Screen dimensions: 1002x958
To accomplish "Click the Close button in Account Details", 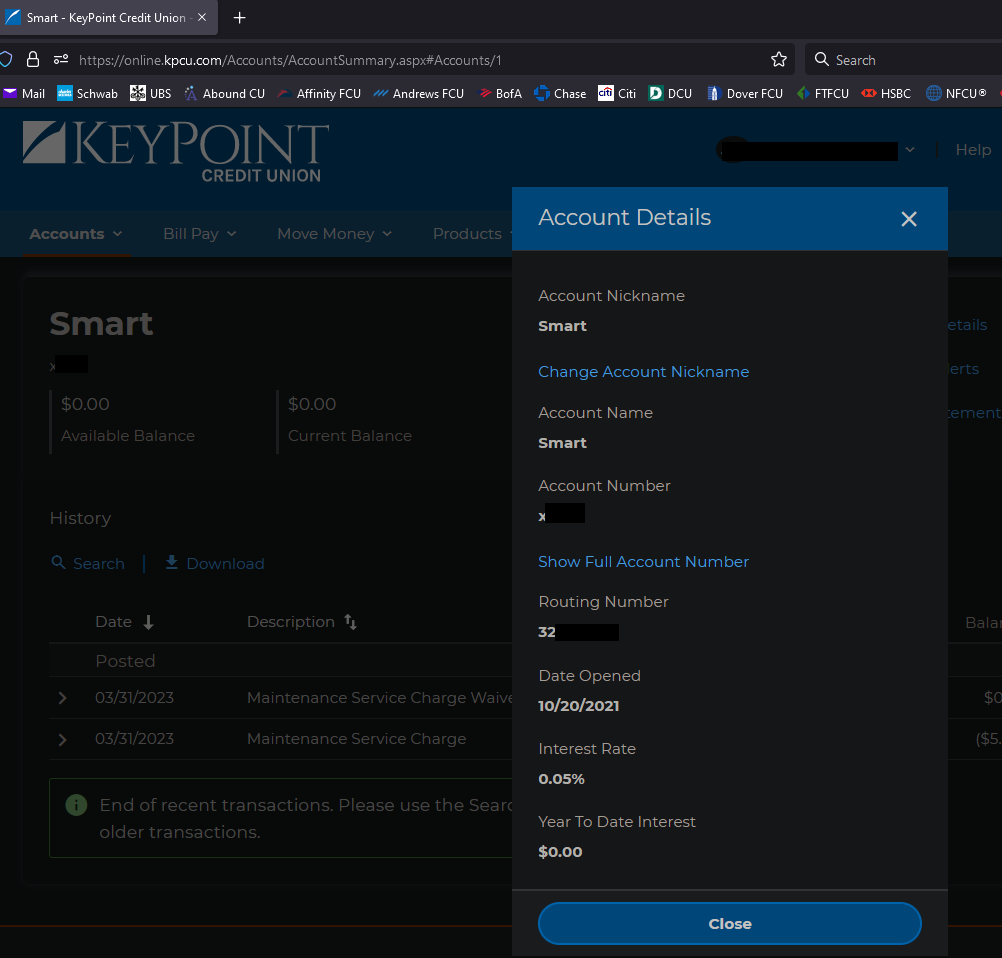I will tap(729, 923).
